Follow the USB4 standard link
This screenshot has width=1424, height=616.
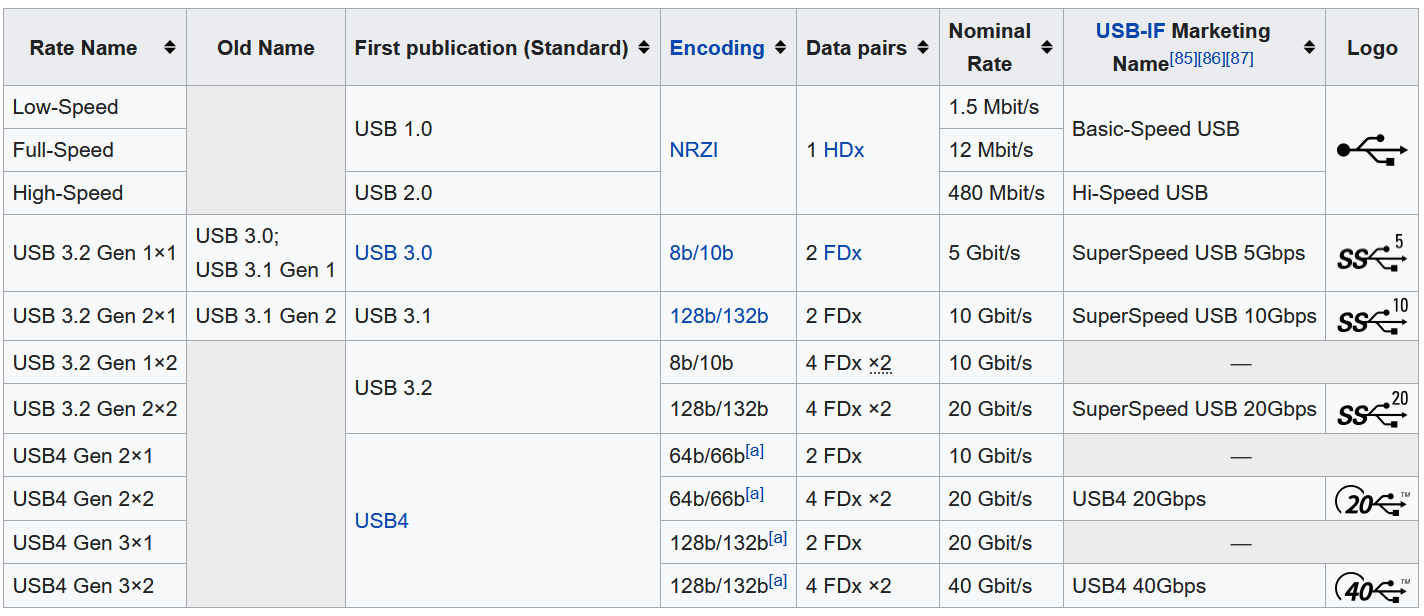[x=382, y=521]
